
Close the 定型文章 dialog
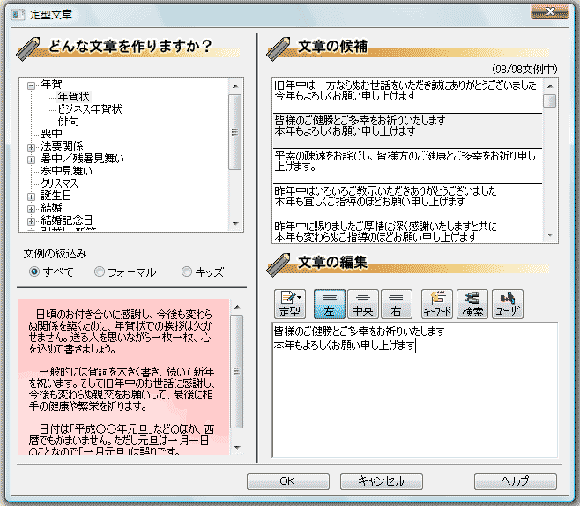550,12
